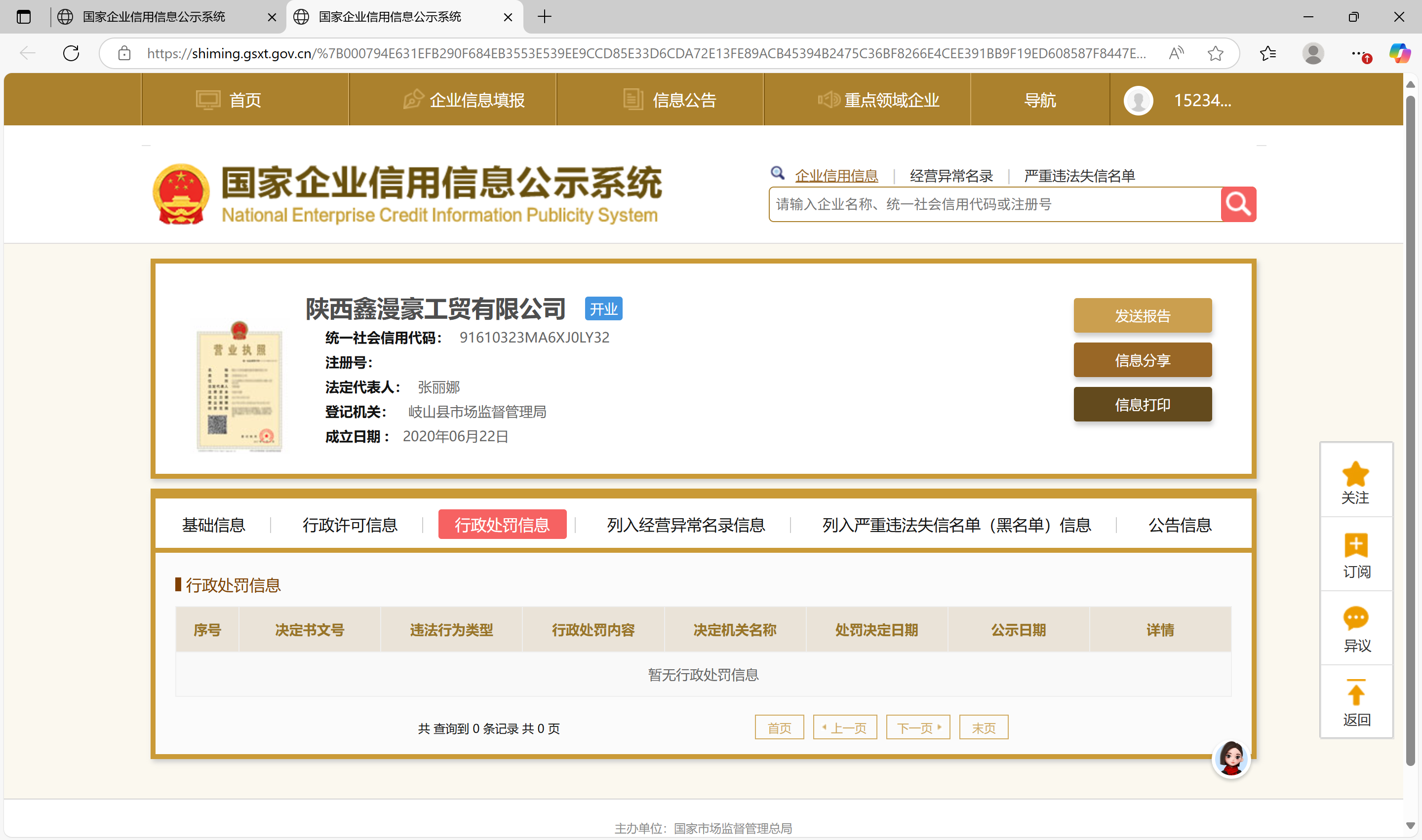The height and width of the screenshot is (840, 1422).
Task: Click the 发送报告 button
Action: 1142,315
